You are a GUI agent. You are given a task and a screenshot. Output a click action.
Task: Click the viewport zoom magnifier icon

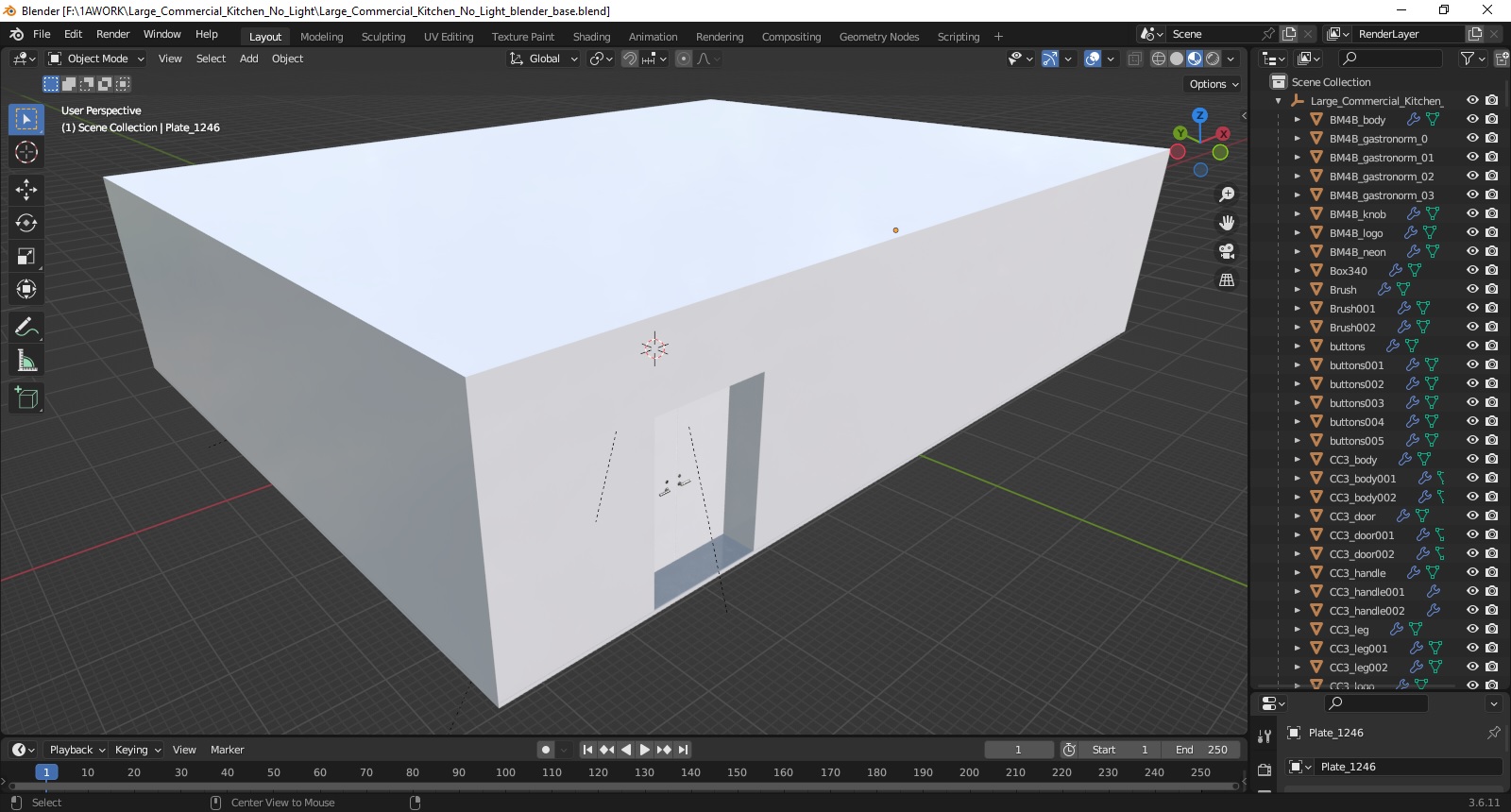click(1227, 195)
